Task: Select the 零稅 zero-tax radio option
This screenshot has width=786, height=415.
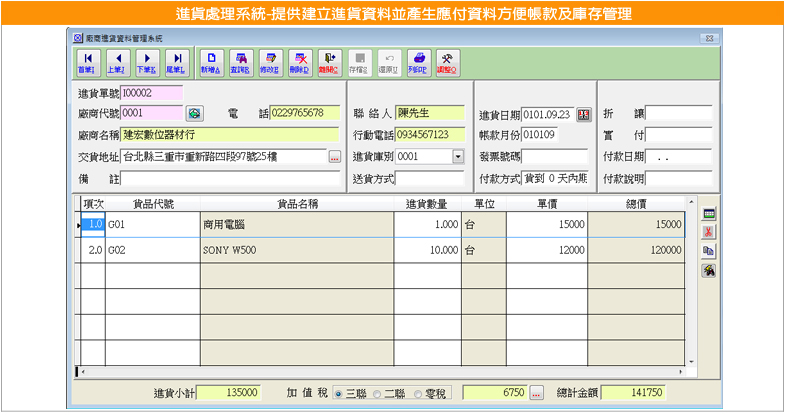Action: (416, 392)
